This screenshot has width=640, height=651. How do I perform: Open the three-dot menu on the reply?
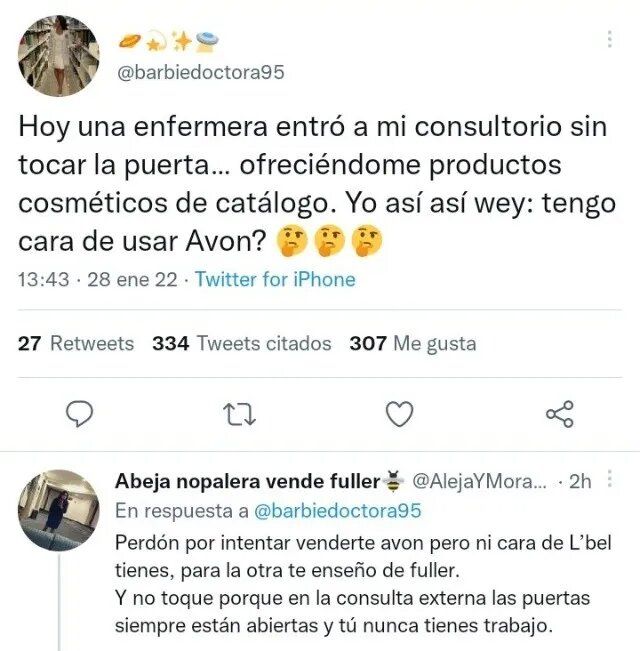609,479
